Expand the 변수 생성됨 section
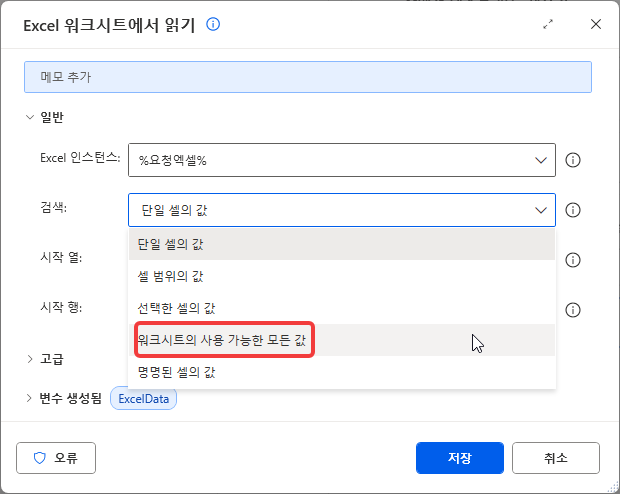This screenshot has height=494, width=620. click(x=29, y=398)
